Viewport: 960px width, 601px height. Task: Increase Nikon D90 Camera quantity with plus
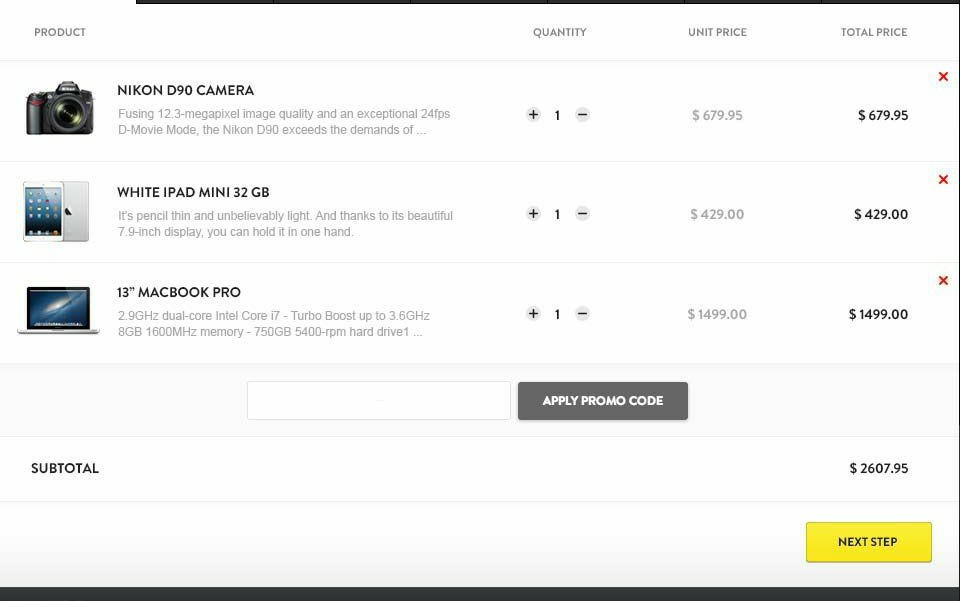tap(533, 114)
